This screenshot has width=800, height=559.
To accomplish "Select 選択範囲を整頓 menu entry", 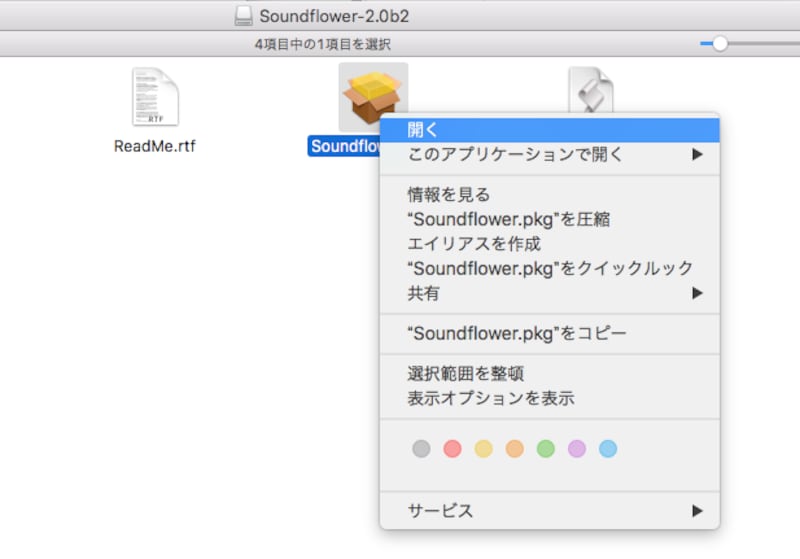I will pos(549,373).
